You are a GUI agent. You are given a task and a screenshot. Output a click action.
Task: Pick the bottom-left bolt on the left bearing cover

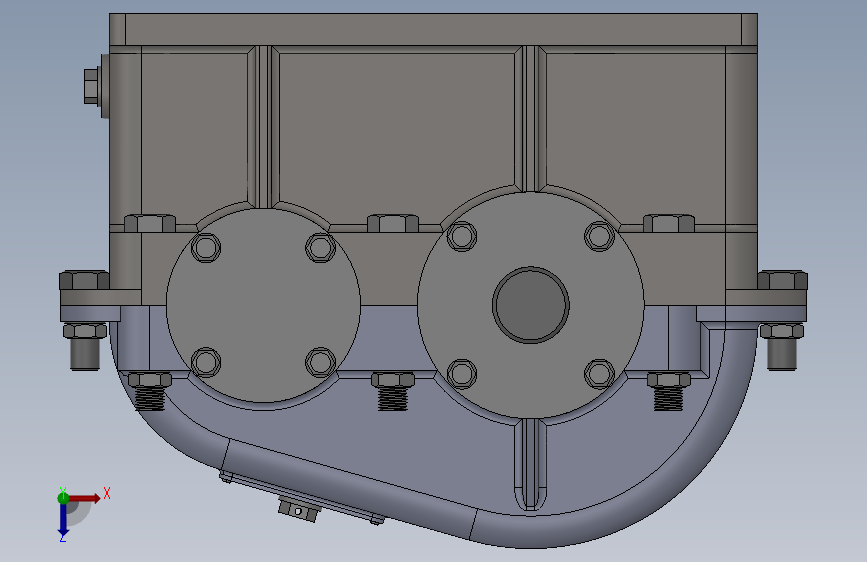206,363
